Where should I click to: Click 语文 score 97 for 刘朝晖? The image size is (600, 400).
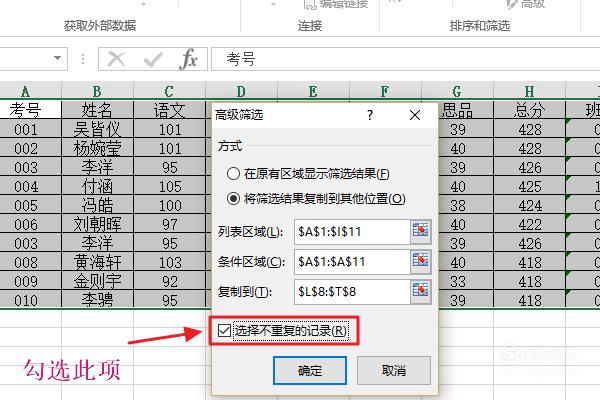[x=169, y=224]
